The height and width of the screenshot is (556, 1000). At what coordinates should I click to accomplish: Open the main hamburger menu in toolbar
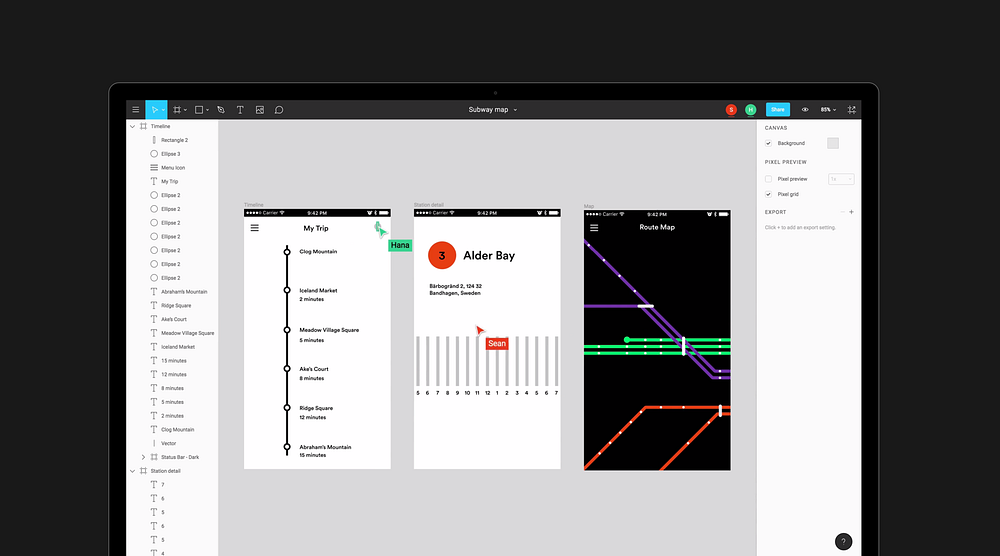click(x=135, y=110)
